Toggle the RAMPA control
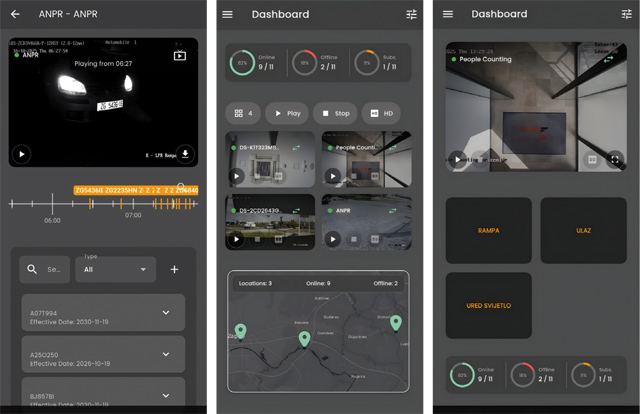The width and height of the screenshot is (640, 414). (x=488, y=230)
